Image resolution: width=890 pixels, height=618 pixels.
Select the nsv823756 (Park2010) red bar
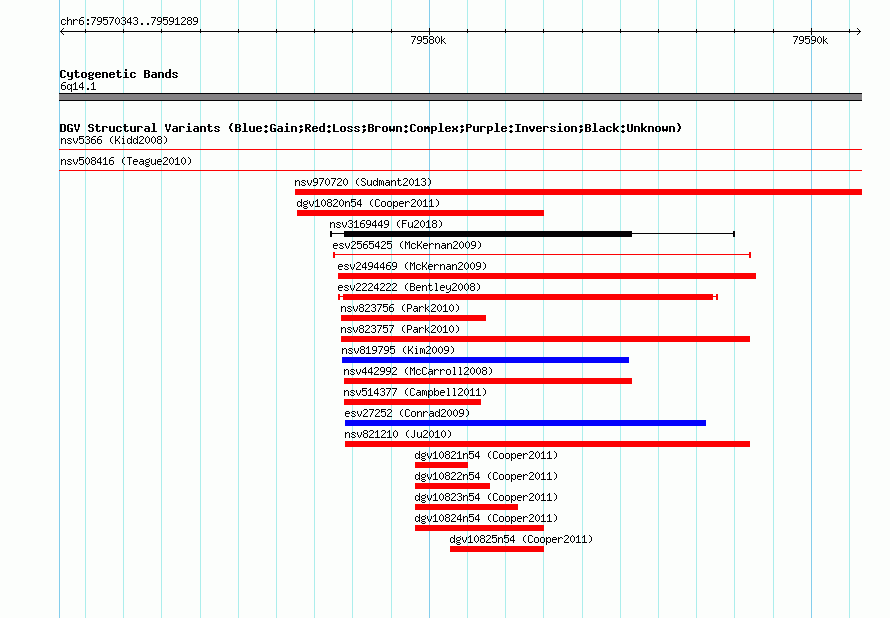coord(413,318)
